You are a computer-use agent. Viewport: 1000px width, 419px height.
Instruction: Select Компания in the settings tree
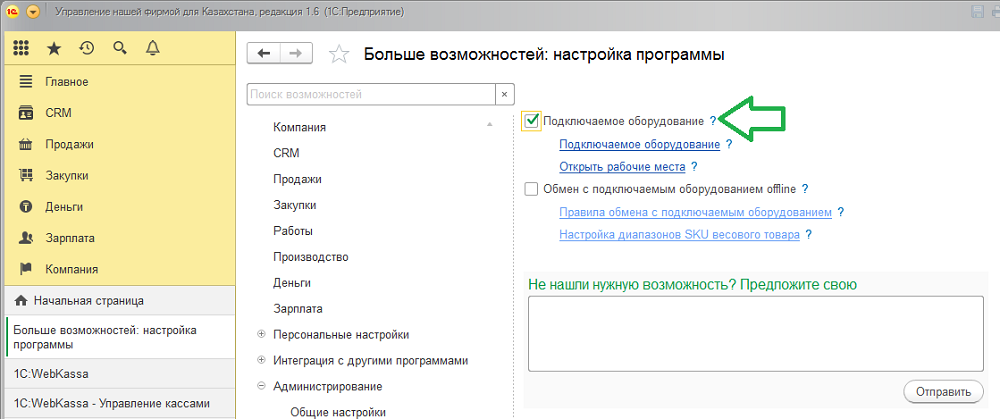pyautogui.click(x=300, y=127)
